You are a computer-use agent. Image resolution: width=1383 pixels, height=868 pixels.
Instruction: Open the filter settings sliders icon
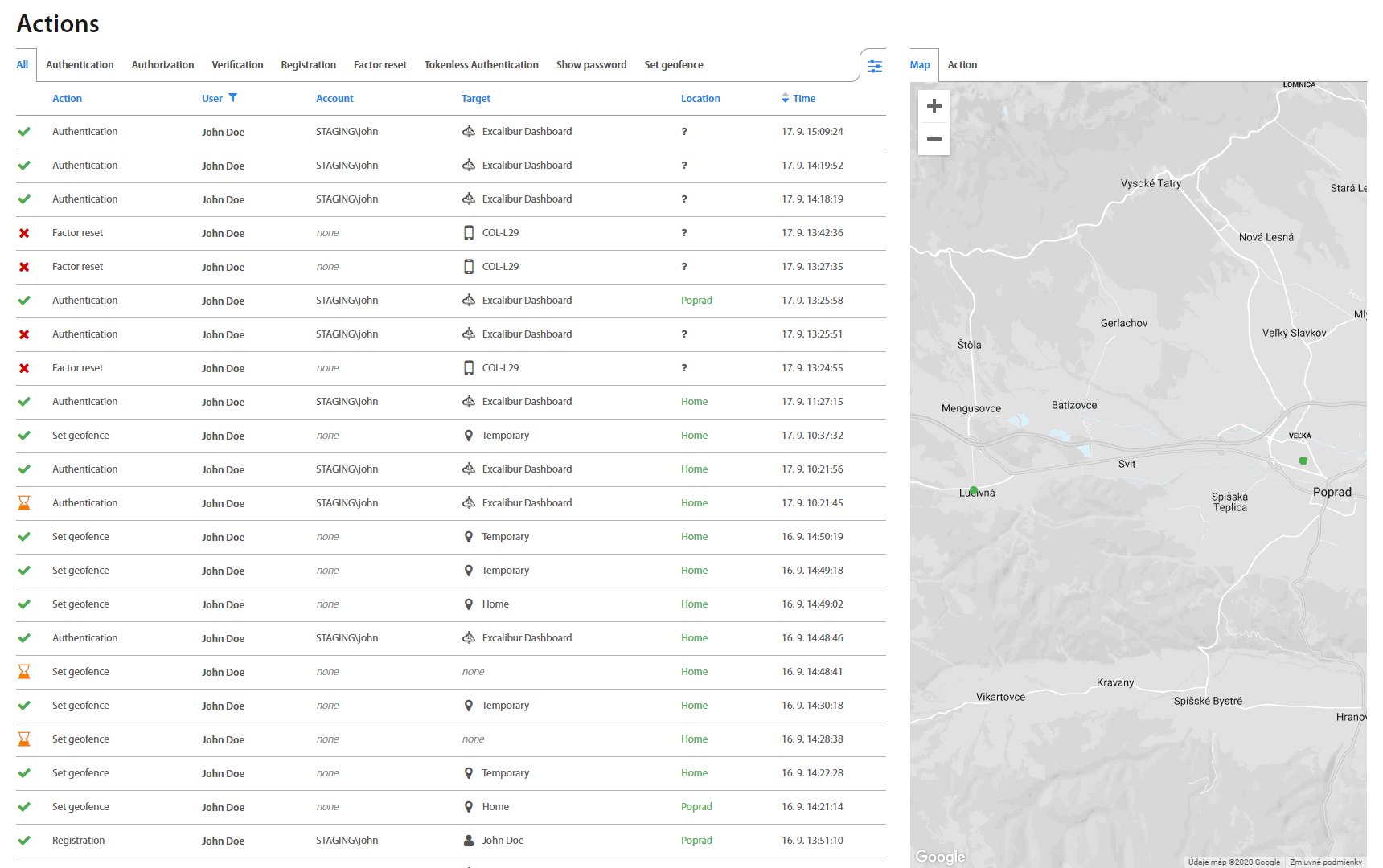875,66
